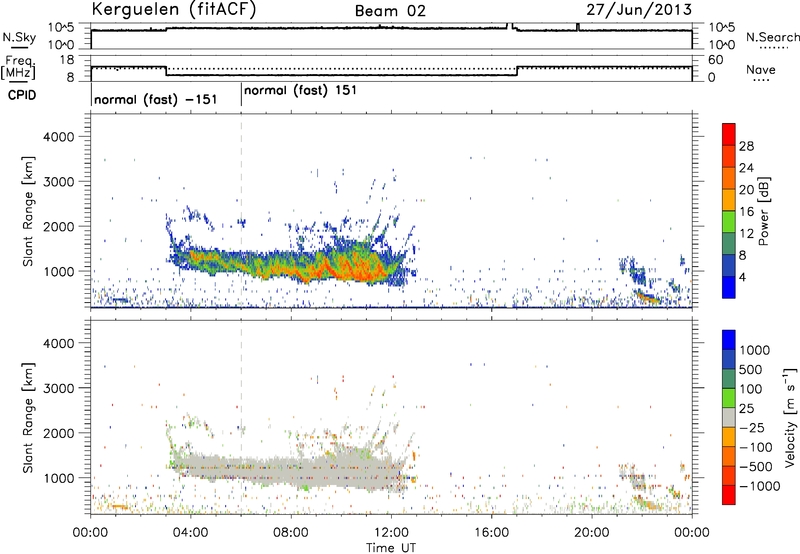800x554 pixels.
Task: Click the 'Beam 02' label
Action: [x=390, y=11]
